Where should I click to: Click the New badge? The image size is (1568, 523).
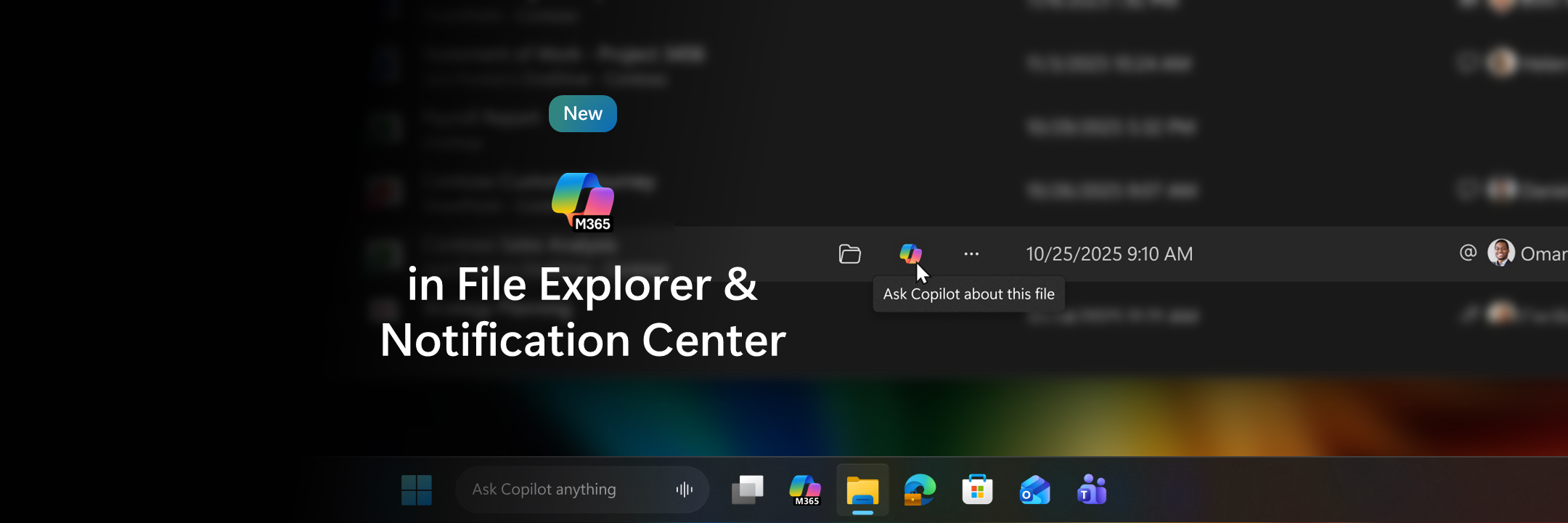(583, 114)
